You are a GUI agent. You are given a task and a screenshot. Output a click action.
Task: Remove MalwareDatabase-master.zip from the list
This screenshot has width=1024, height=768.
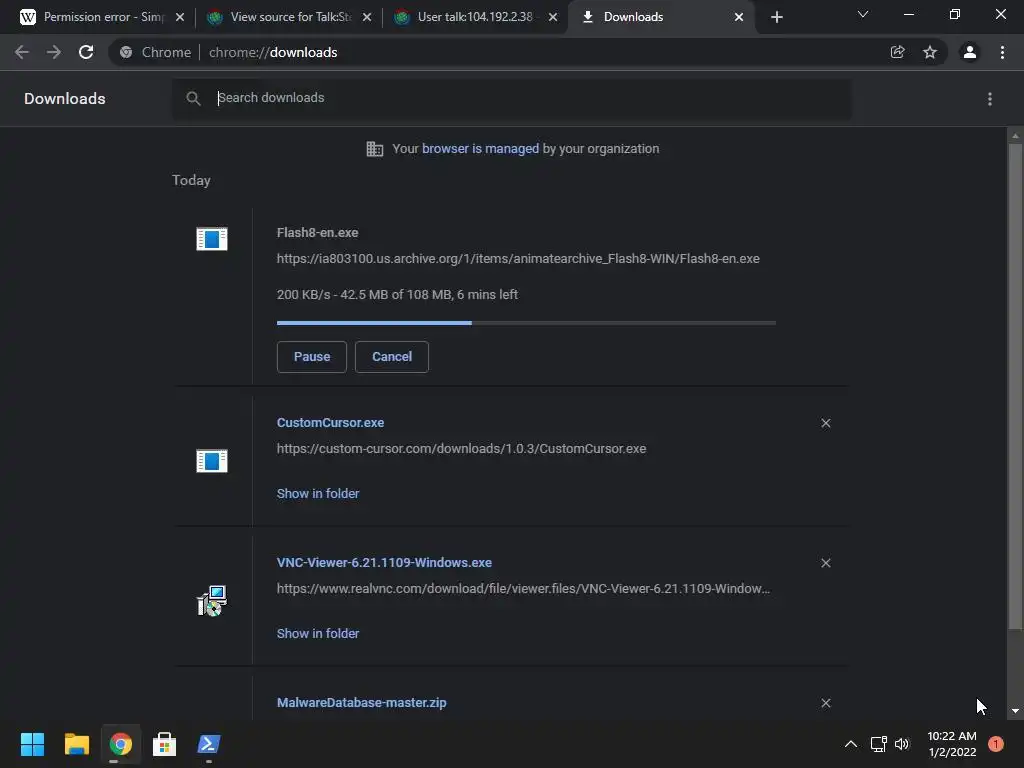[826, 703]
